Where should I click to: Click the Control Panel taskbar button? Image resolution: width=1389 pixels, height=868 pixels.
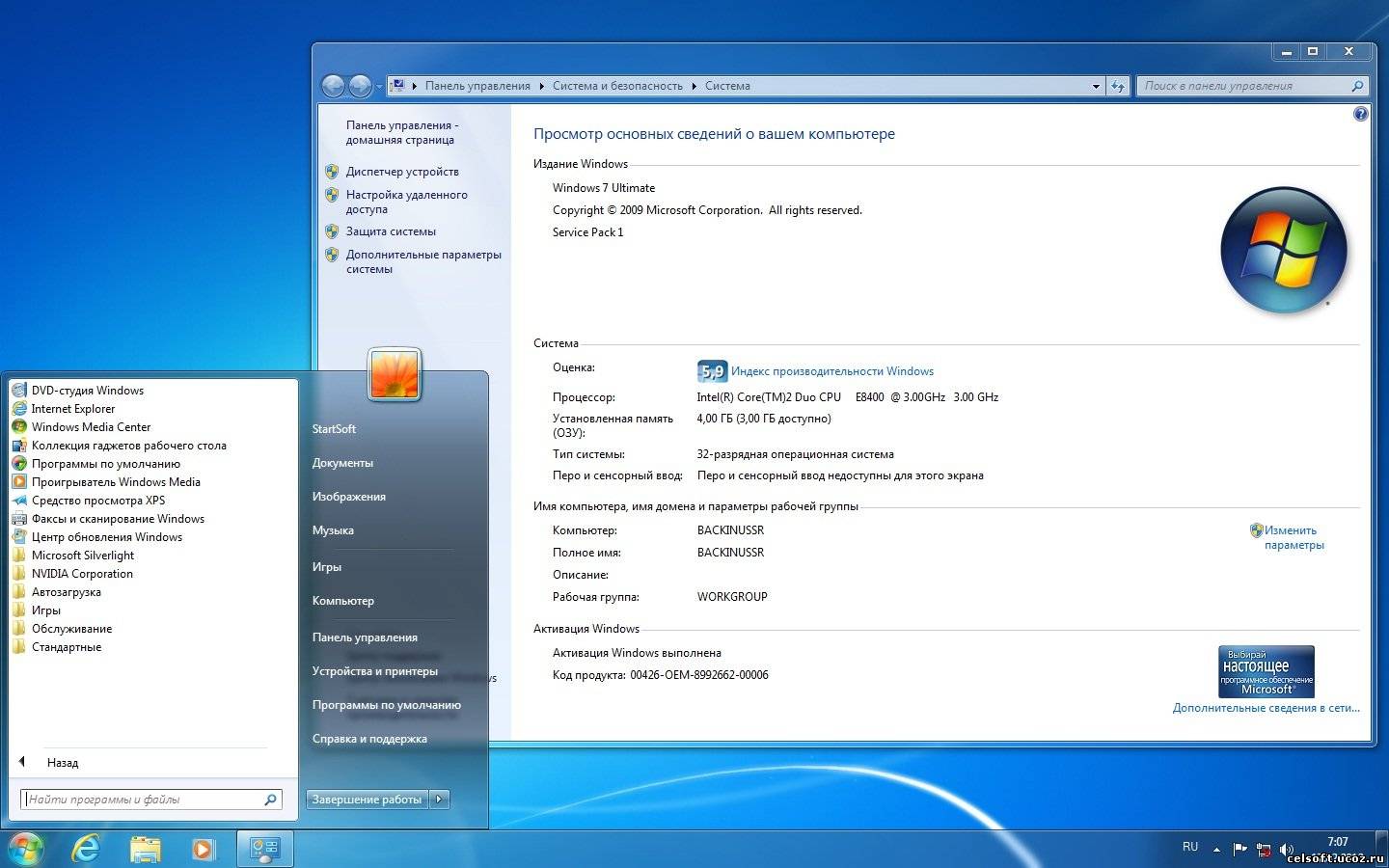[264, 849]
